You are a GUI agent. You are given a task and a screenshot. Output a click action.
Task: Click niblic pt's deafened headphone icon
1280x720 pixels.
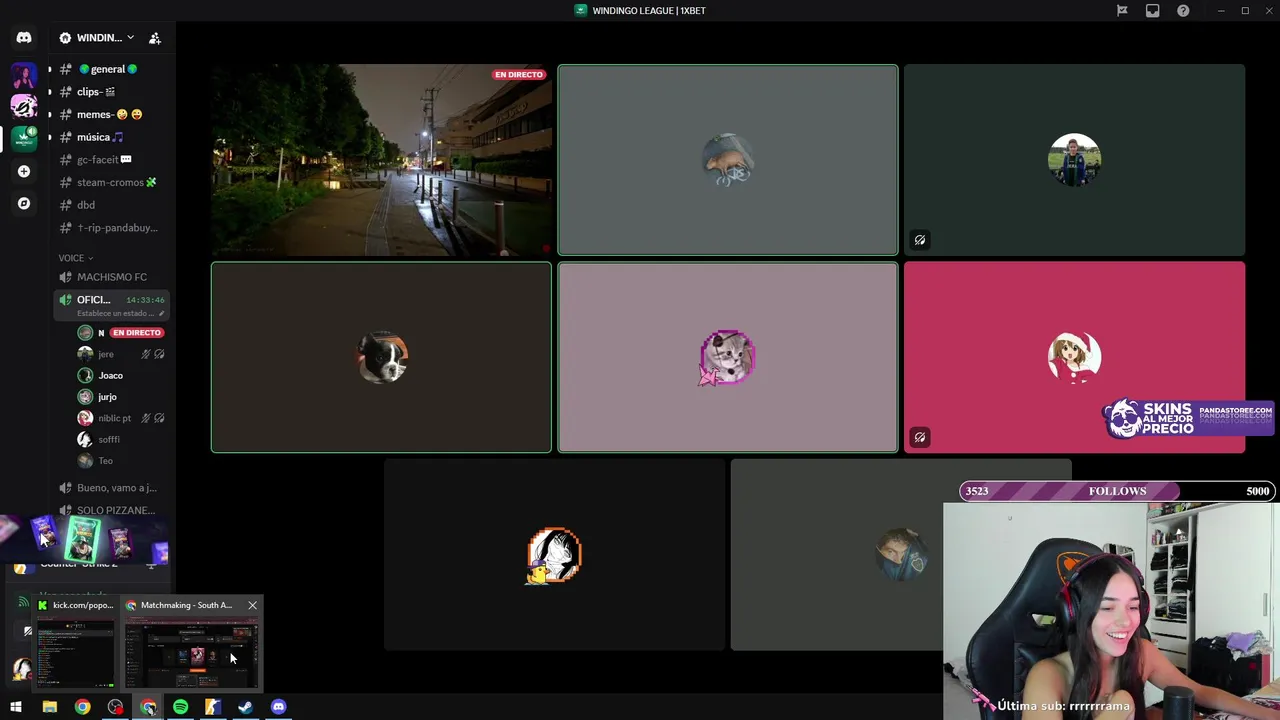pyautogui.click(x=159, y=418)
